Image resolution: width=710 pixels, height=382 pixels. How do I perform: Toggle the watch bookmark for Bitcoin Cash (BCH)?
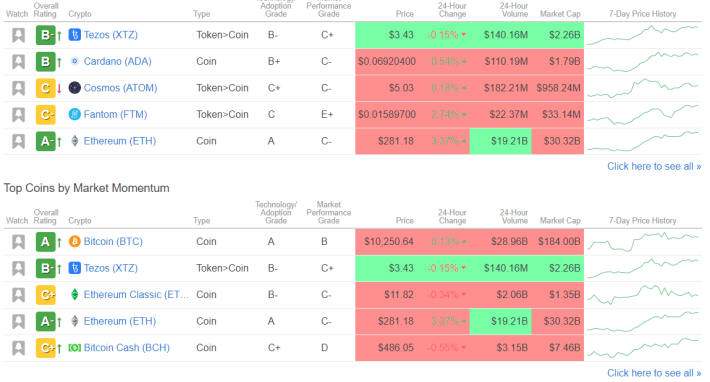18,349
